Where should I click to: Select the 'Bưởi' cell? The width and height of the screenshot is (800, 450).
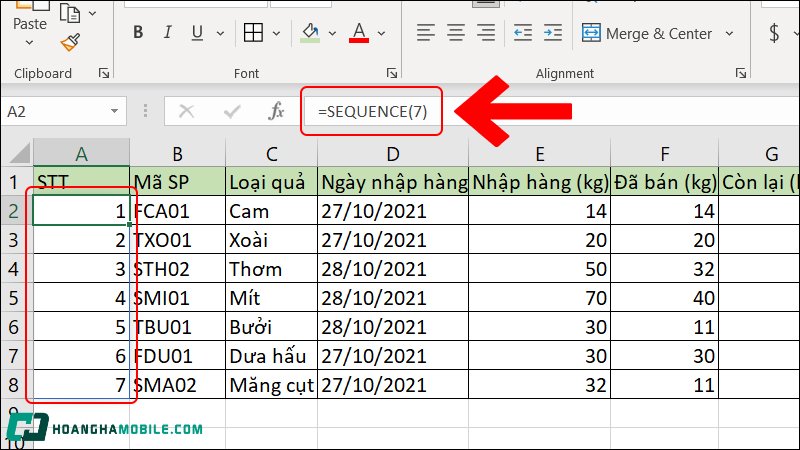tap(271, 327)
